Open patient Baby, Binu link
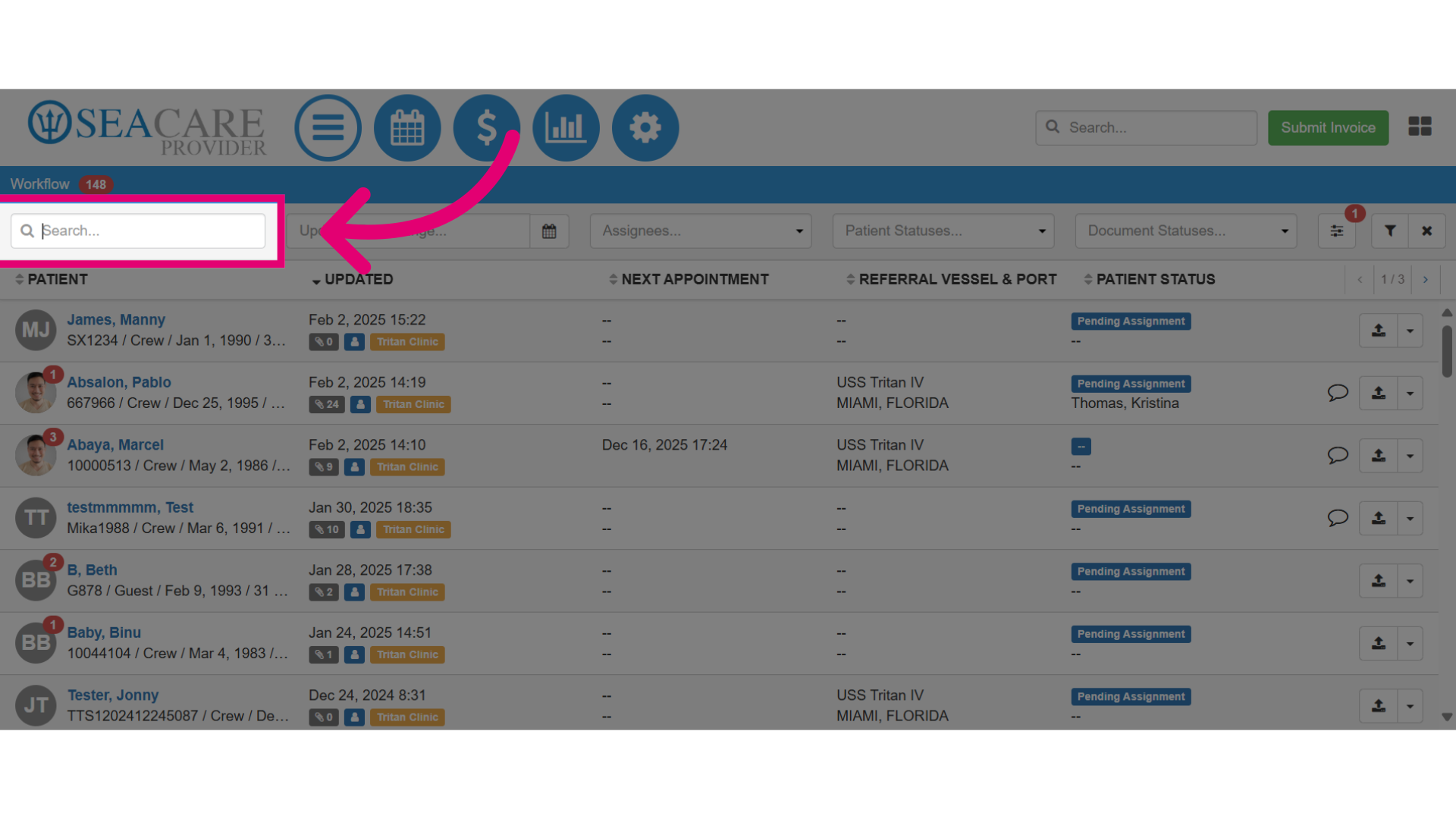The image size is (1456, 819). [104, 632]
